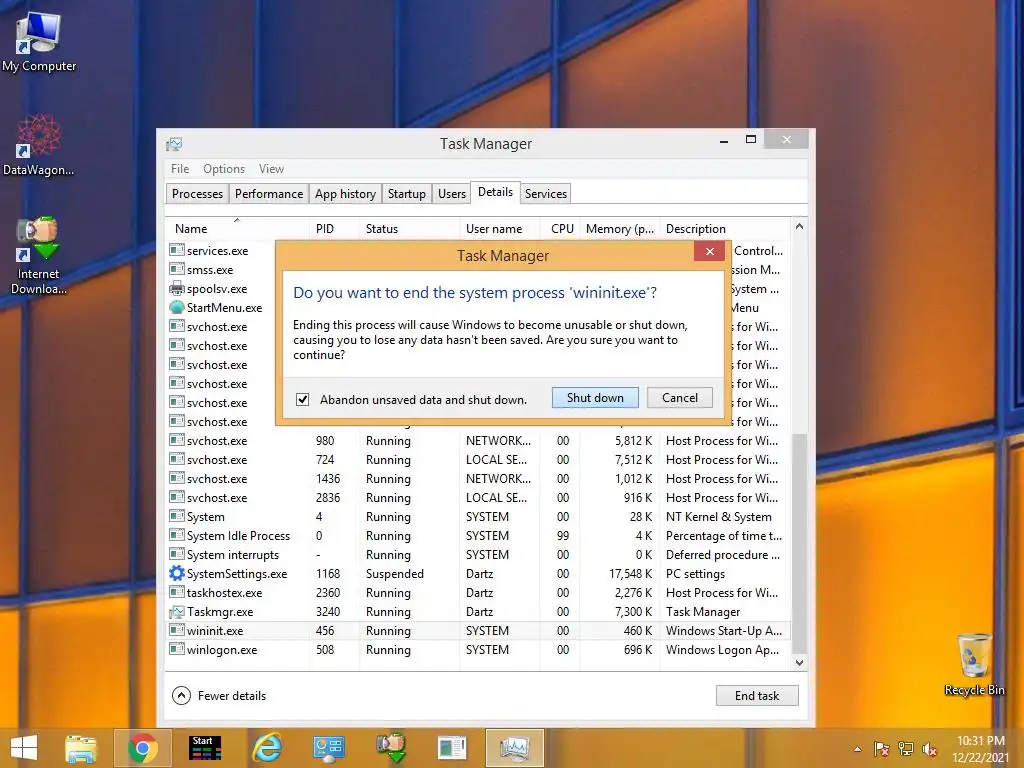Open the Start menu app on taskbar
Viewport: 1024px width, 768px height.
coord(204,748)
